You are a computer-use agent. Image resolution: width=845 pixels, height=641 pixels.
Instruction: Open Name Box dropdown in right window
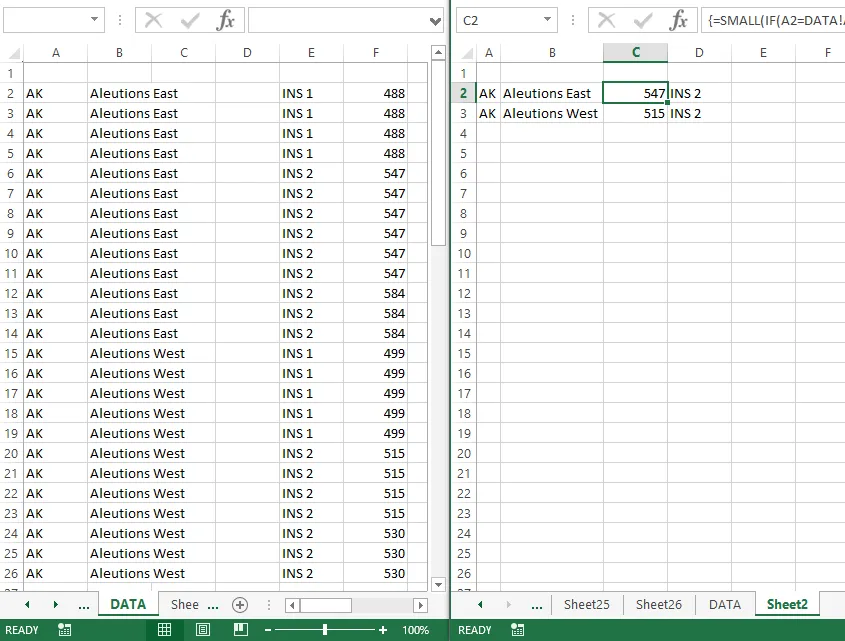[x=548, y=19]
